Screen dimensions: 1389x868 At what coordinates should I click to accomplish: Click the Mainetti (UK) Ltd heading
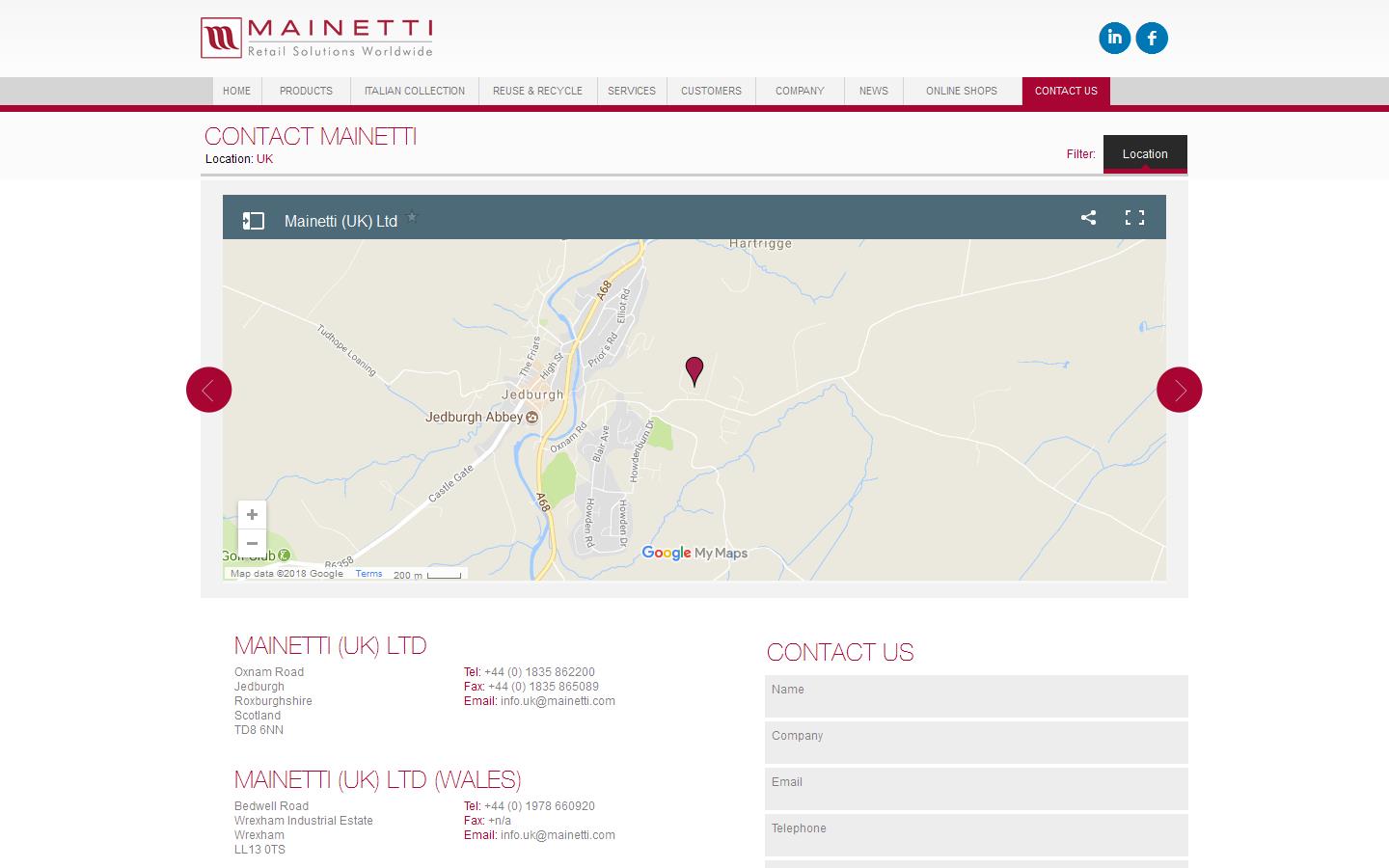pos(330,645)
